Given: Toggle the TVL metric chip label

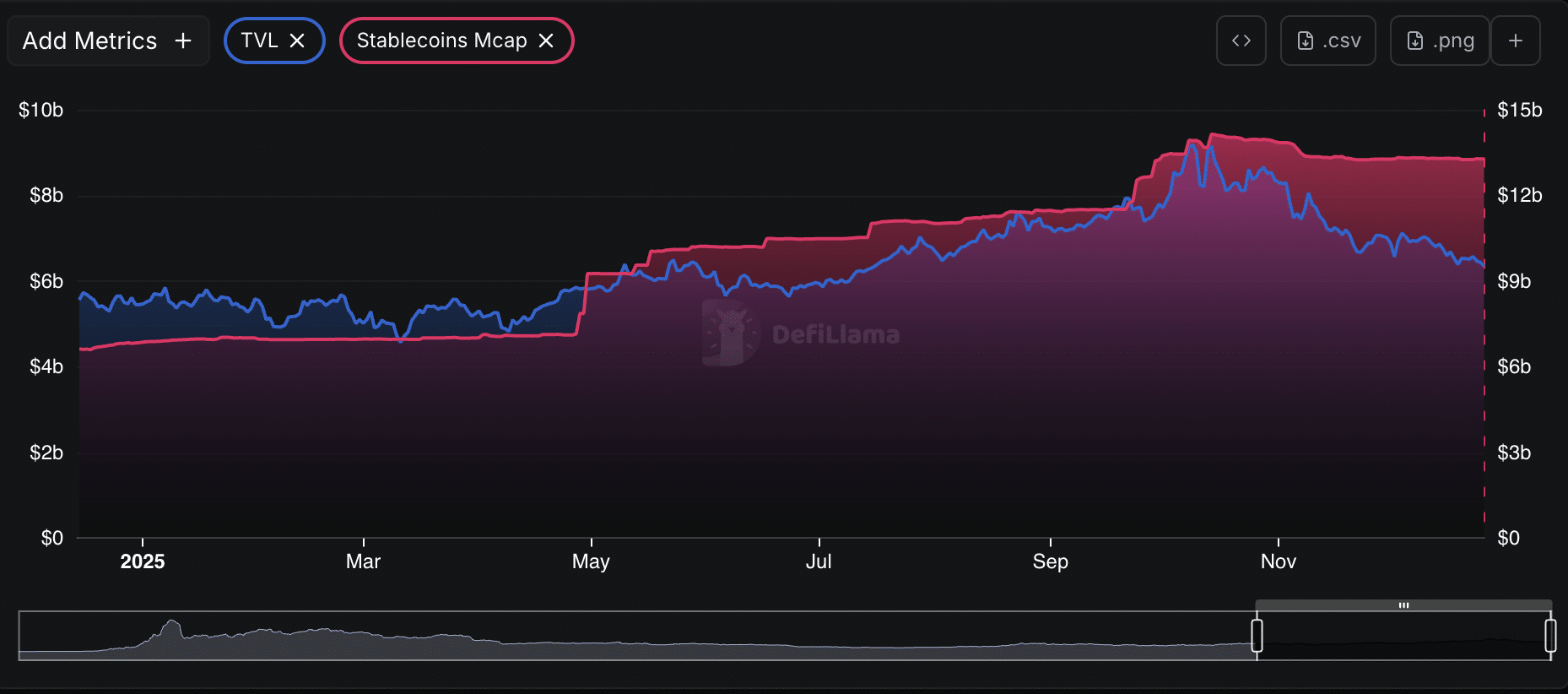Looking at the screenshot, I should pyautogui.click(x=259, y=41).
